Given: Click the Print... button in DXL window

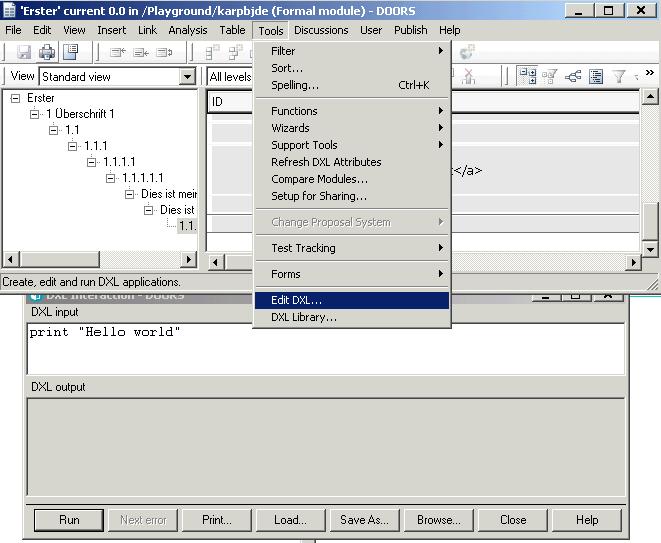Looking at the screenshot, I should [217, 520].
